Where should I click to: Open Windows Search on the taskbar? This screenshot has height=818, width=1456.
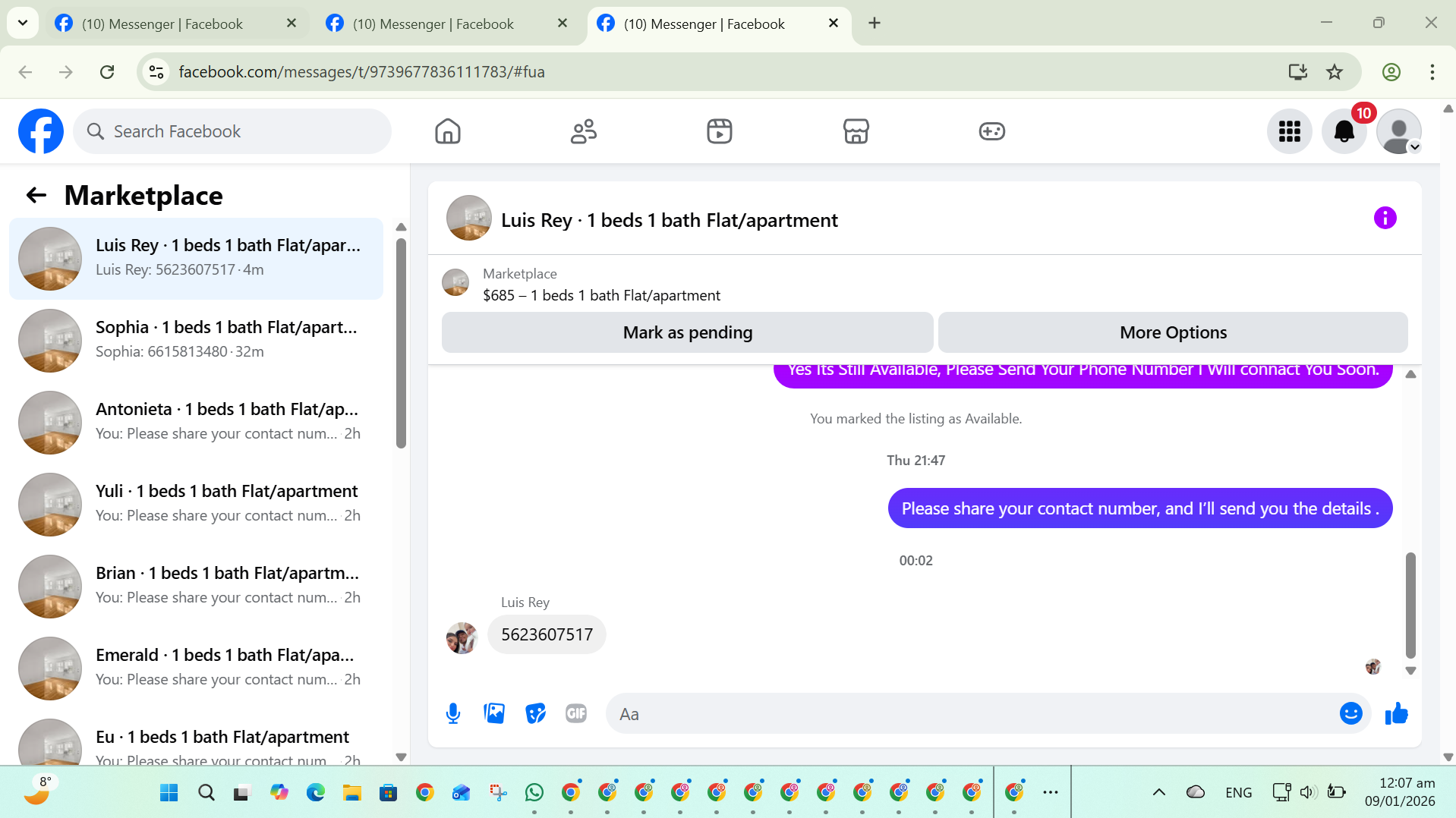[206, 793]
